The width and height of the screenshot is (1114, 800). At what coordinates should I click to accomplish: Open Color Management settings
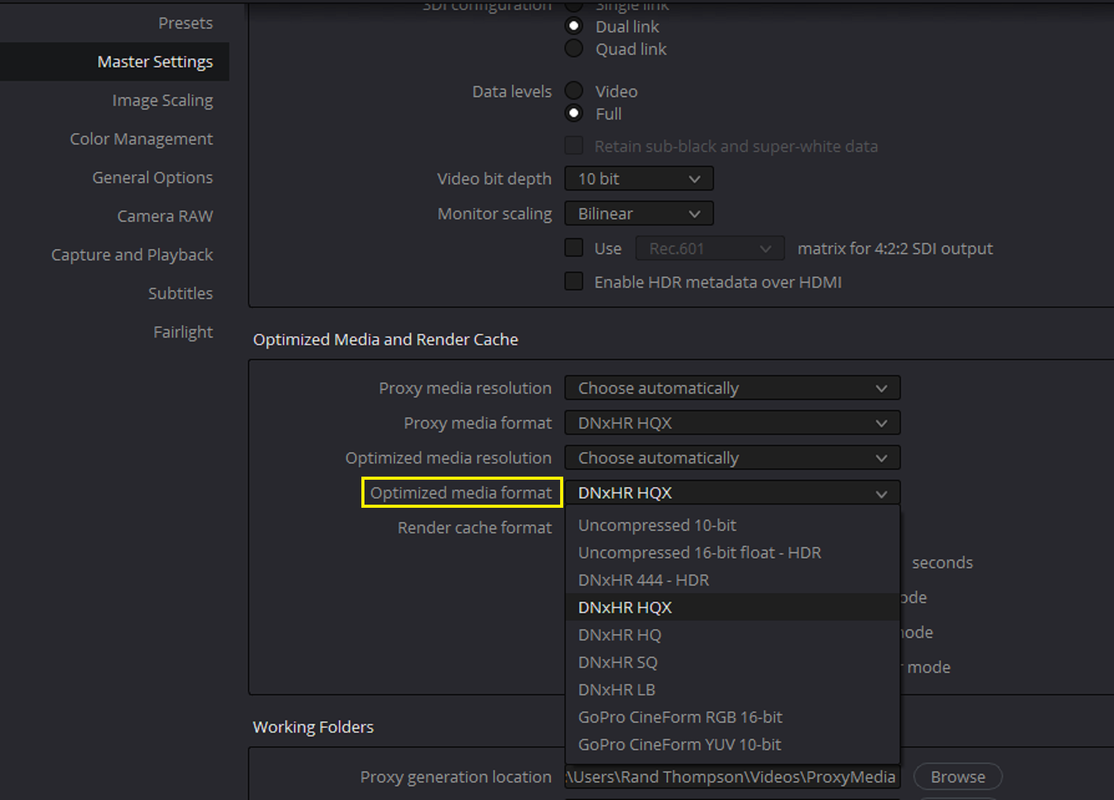(141, 139)
